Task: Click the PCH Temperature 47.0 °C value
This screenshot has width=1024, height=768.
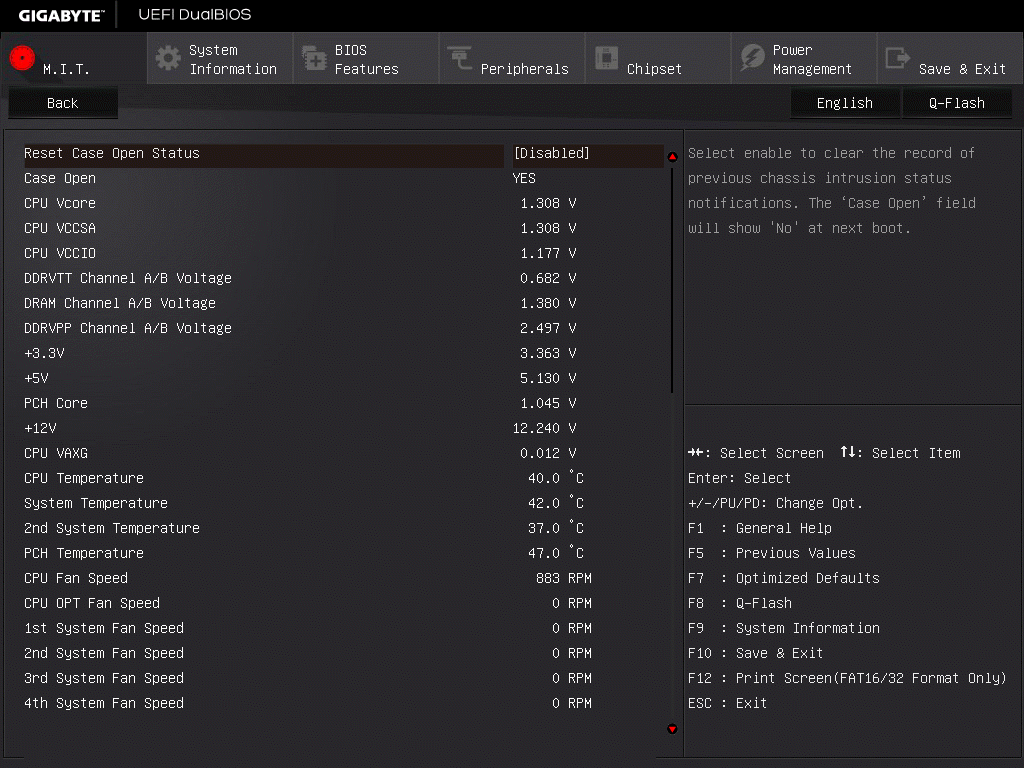Action: pos(556,552)
